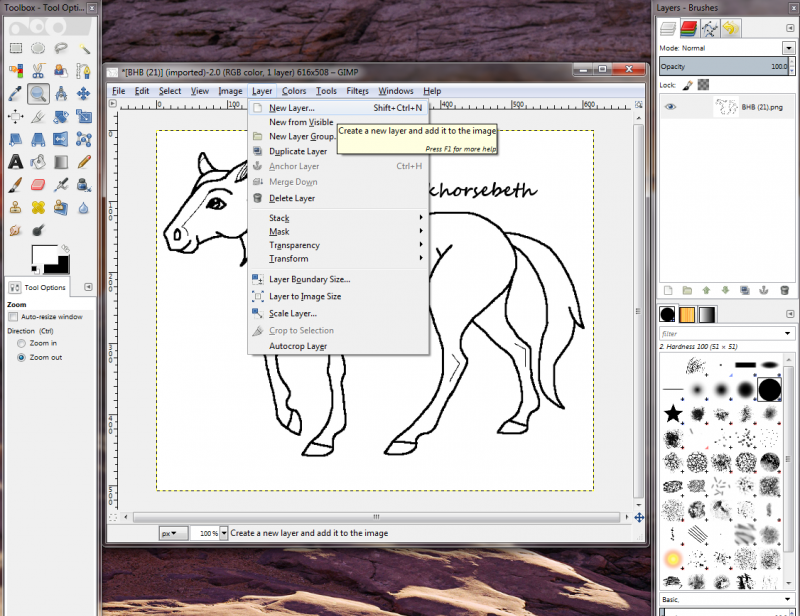Activate the Color Picker tool

(x=16, y=93)
